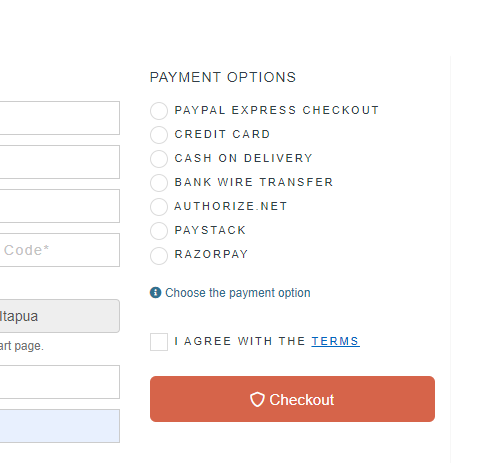Screen dimensions: 487x463
Task: Pick Bank Wire Transfer payment option
Action: (159, 183)
